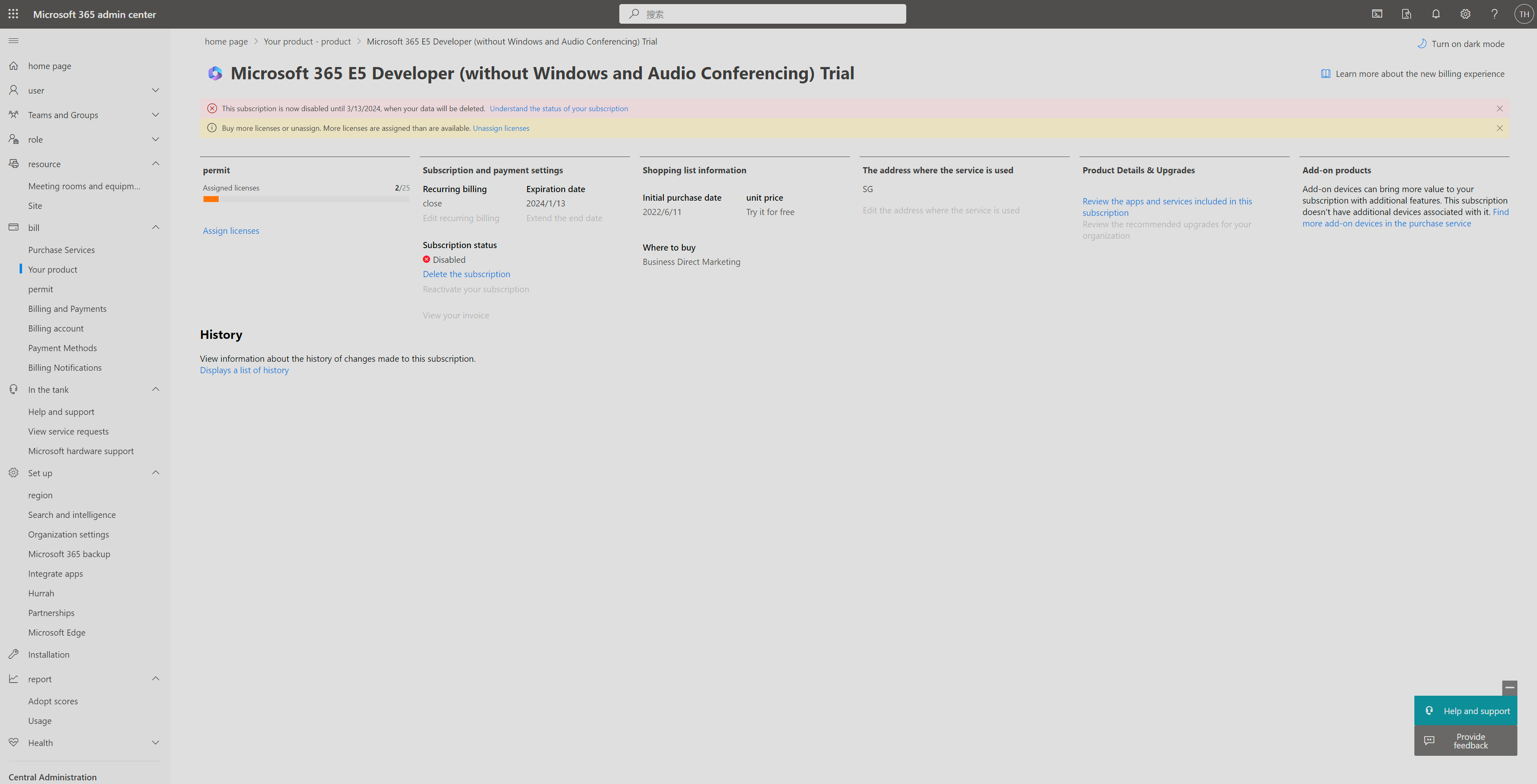
Task: Expand the Teams and Groups section
Action: [x=155, y=114]
